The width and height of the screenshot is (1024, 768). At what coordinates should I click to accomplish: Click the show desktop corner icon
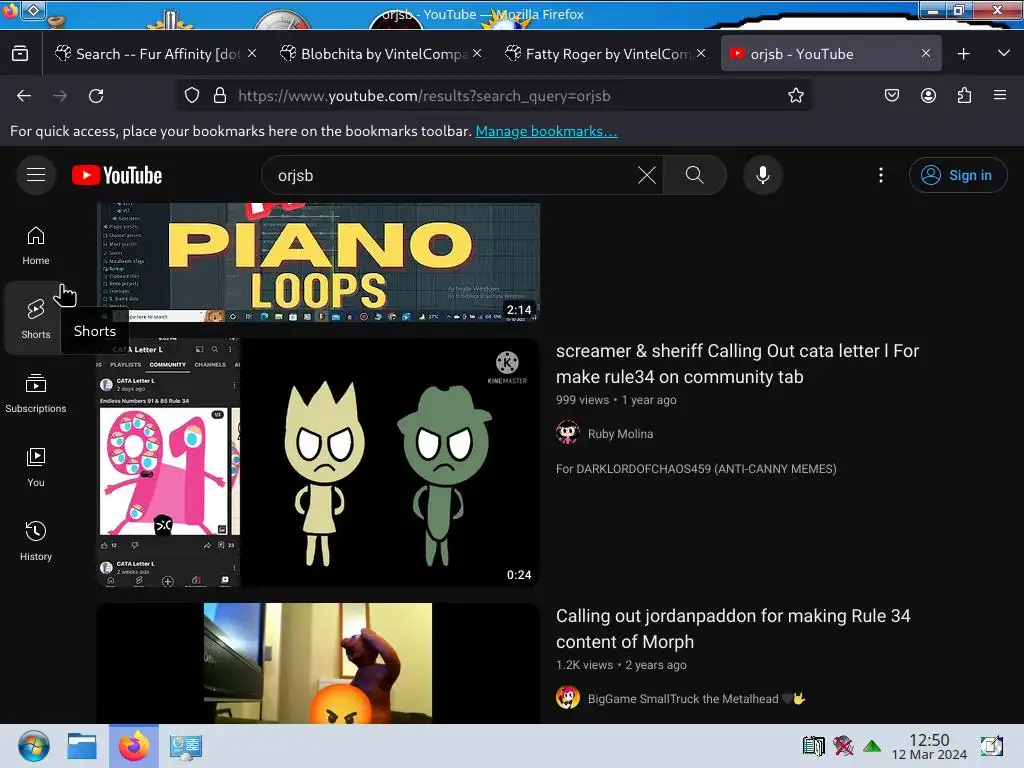992,745
